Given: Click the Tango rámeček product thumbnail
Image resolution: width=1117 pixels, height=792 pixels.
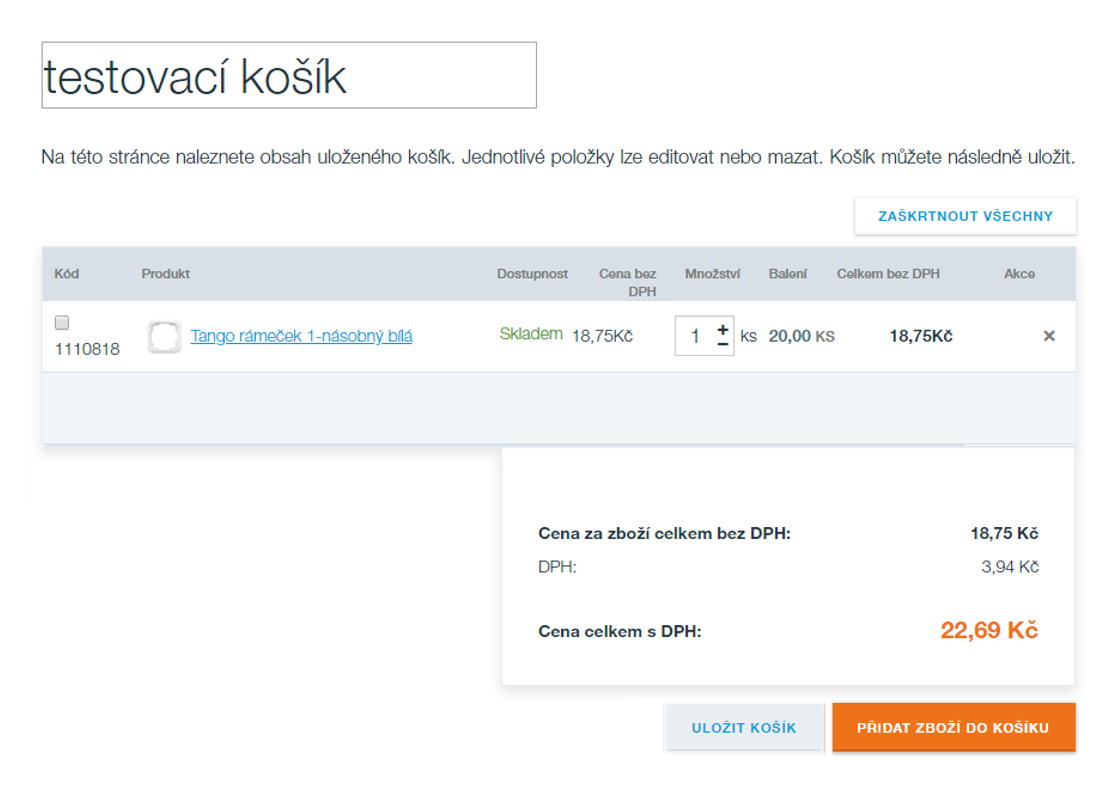Looking at the screenshot, I should click(x=164, y=337).
